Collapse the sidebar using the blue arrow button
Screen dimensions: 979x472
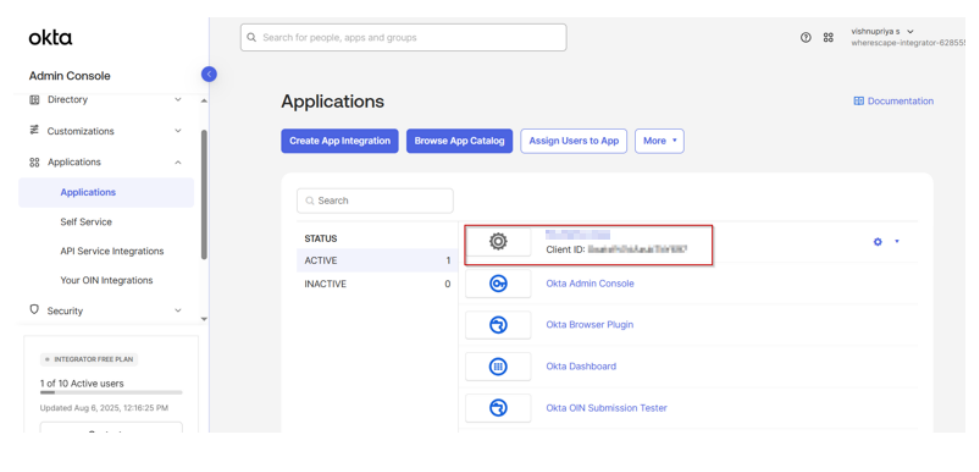(x=209, y=73)
